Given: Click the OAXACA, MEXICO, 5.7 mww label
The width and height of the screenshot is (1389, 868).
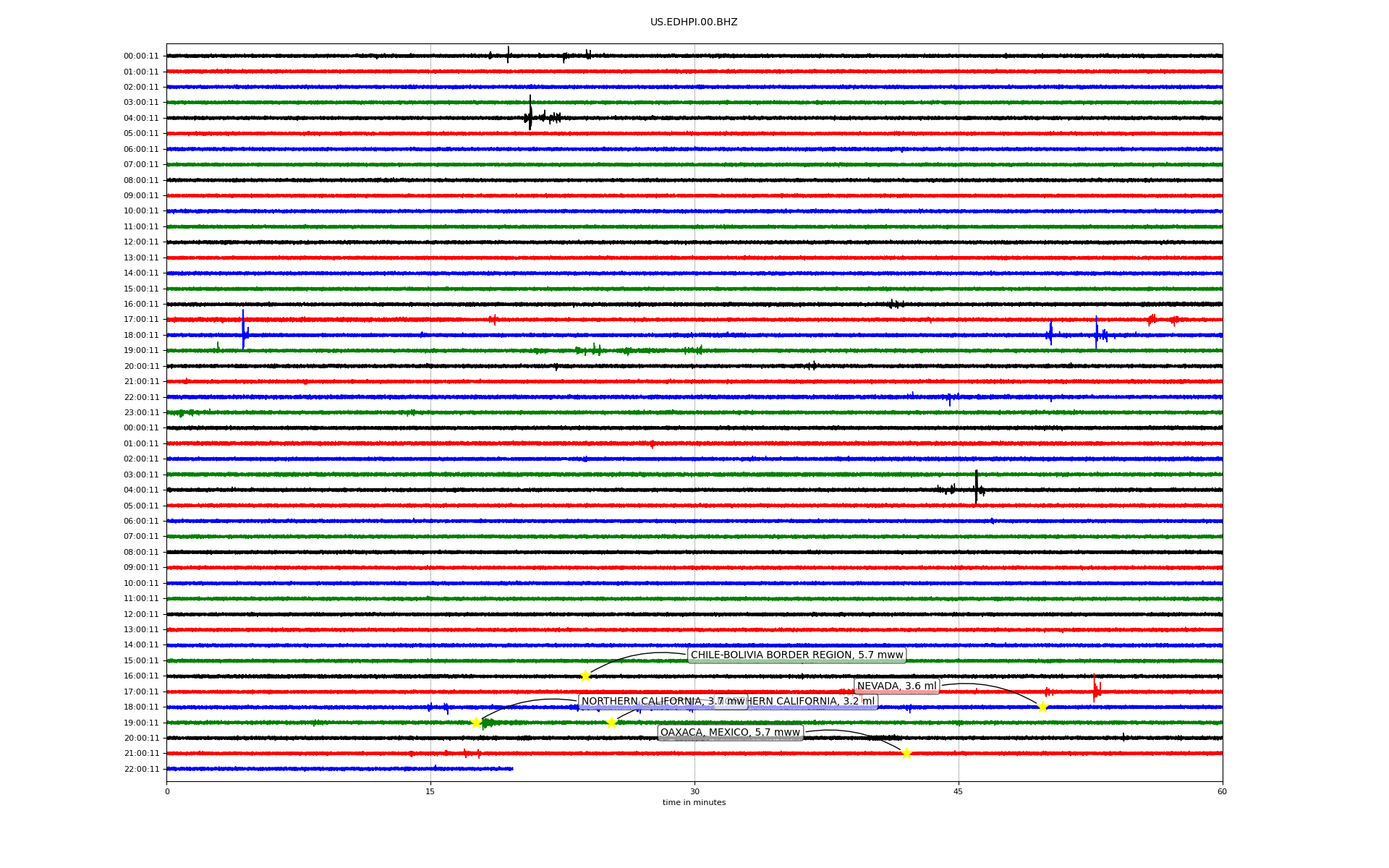Looking at the screenshot, I should (x=730, y=733).
